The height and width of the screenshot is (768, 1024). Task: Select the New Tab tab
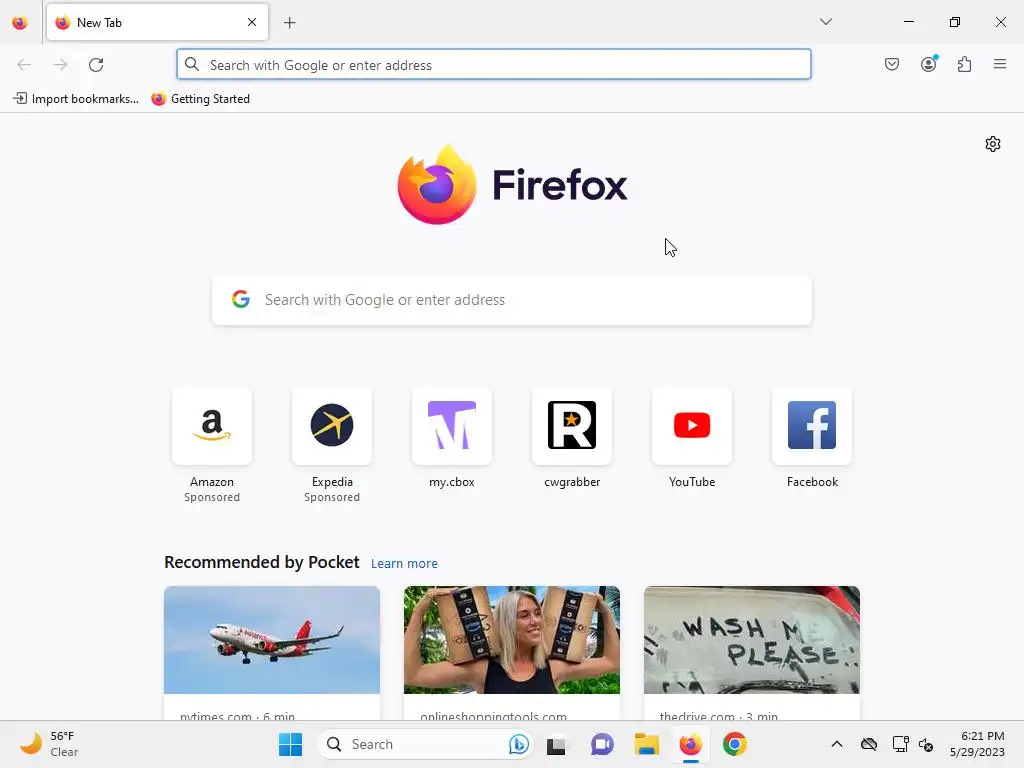click(157, 22)
